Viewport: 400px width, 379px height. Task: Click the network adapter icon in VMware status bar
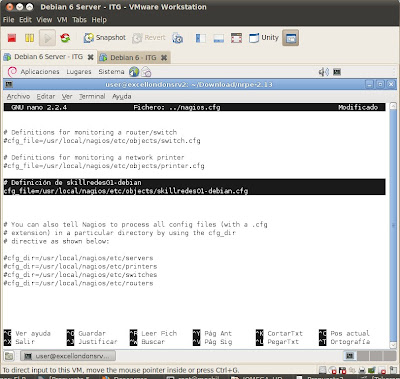pyautogui.click(x=352, y=370)
